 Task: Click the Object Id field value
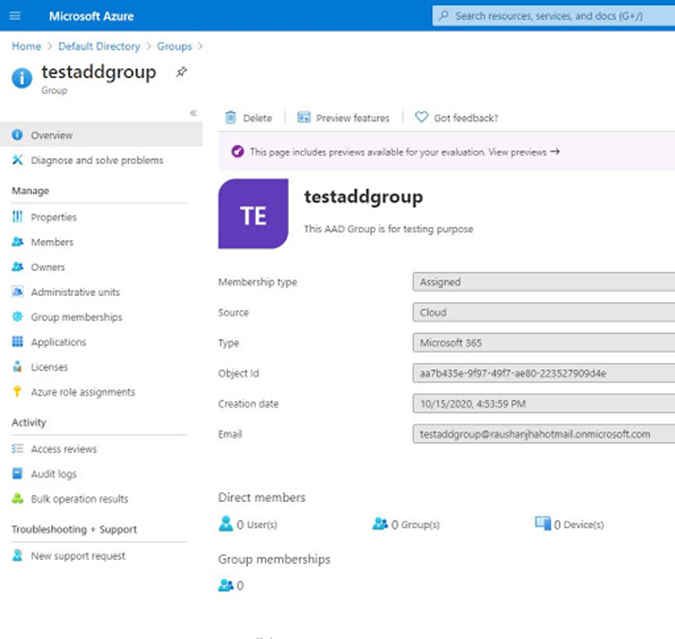[544, 373]
